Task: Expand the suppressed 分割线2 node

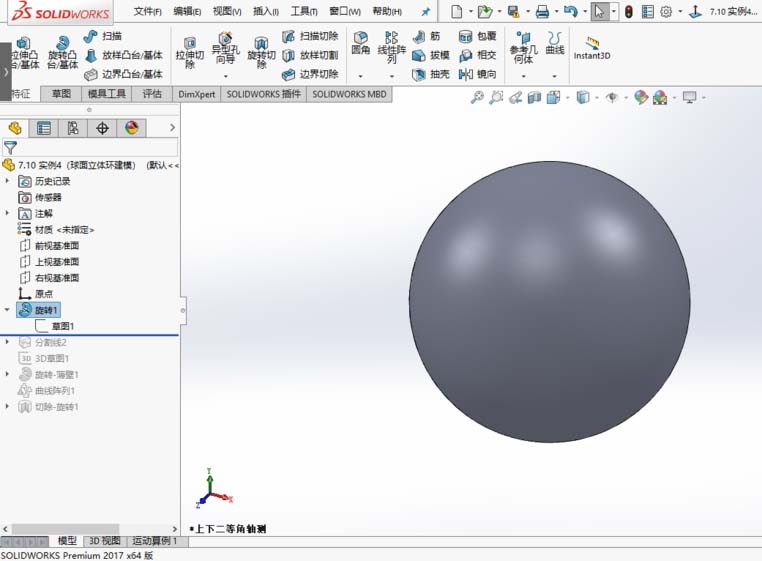Action: [x=7, y=342]
